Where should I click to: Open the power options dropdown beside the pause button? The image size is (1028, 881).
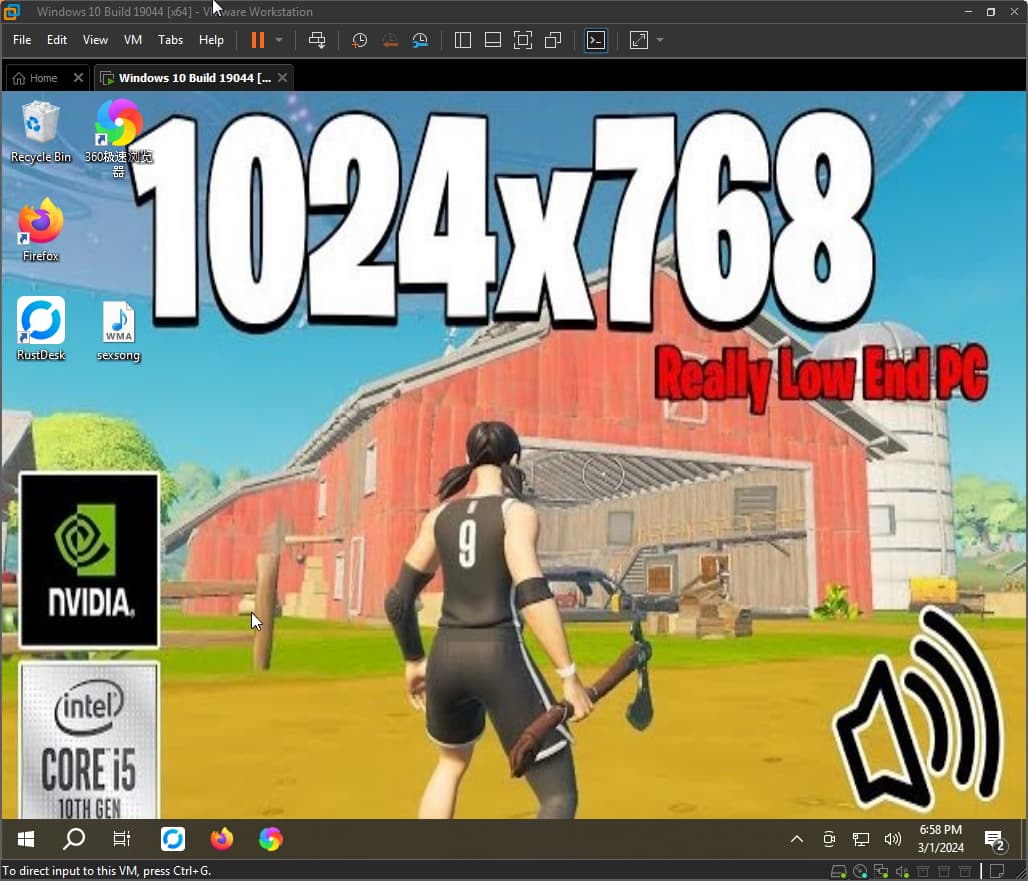(x=279, y=40)
